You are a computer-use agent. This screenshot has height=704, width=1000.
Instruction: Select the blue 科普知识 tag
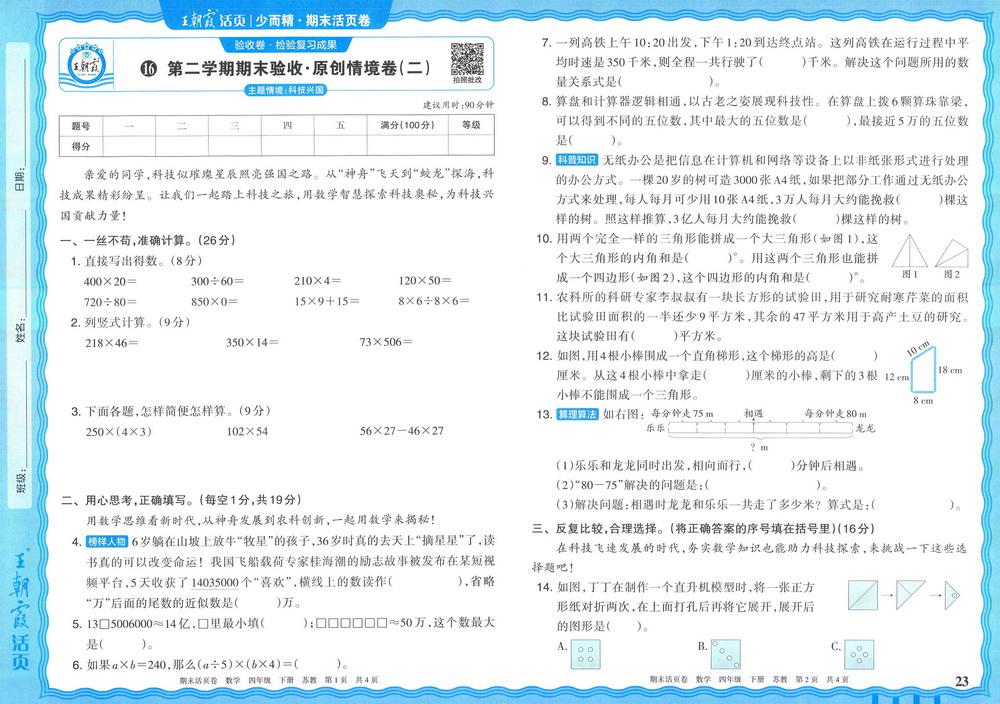coord(577,160)
